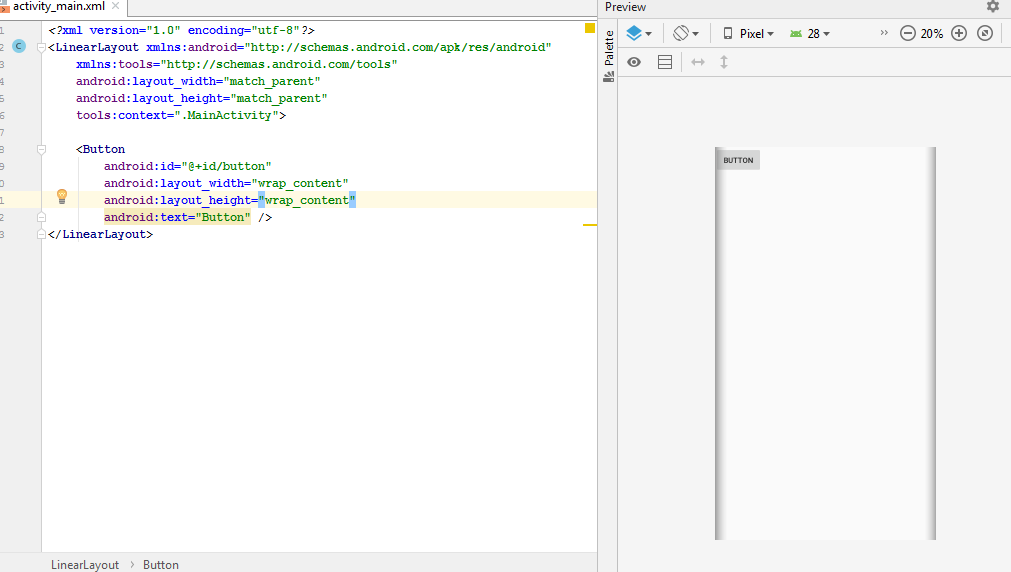
Task: Toggle the blueprint layout rows icon
Action: click(665, 62)
